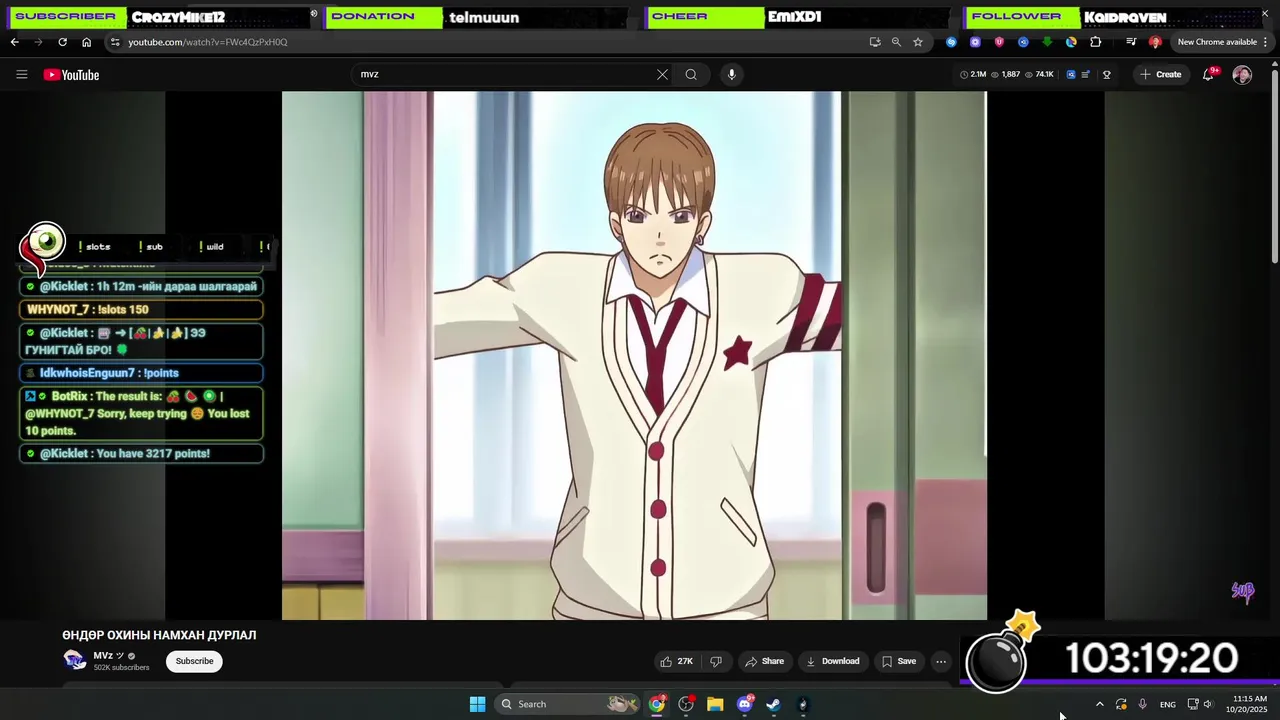
Task: Select the '!wild' command tab in chat overlay
Action: 211,247
